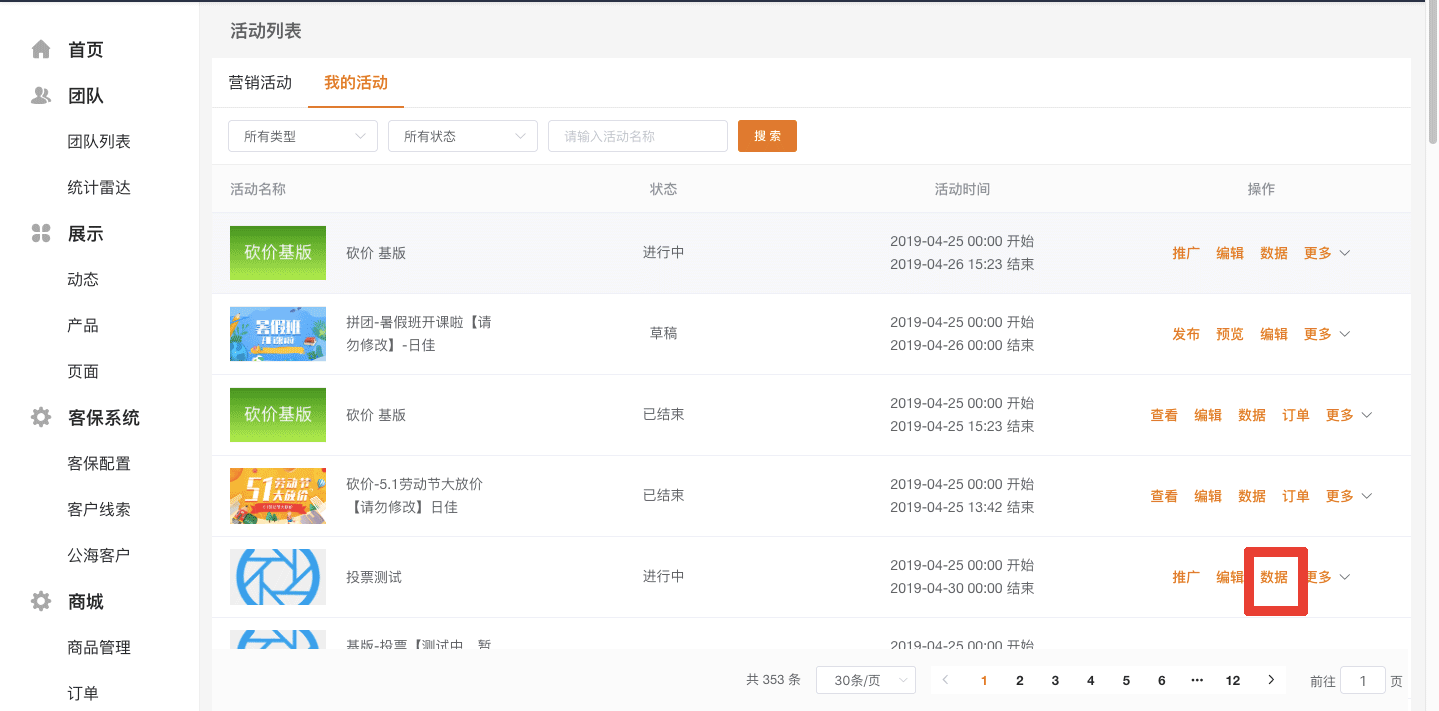The image size is (1439, 711).
Task: Open the 所有类型 type dropdown
Action: pos(302,136)
